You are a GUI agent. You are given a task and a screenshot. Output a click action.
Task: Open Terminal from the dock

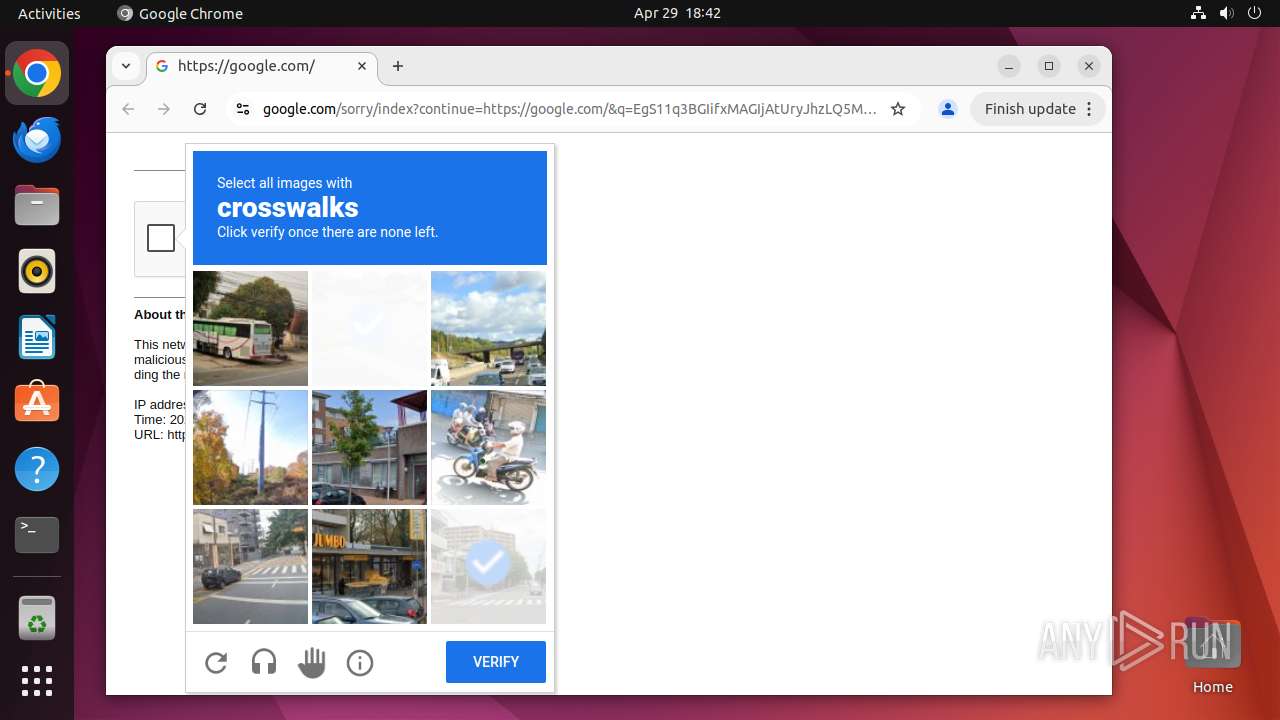tap(37, 535)
